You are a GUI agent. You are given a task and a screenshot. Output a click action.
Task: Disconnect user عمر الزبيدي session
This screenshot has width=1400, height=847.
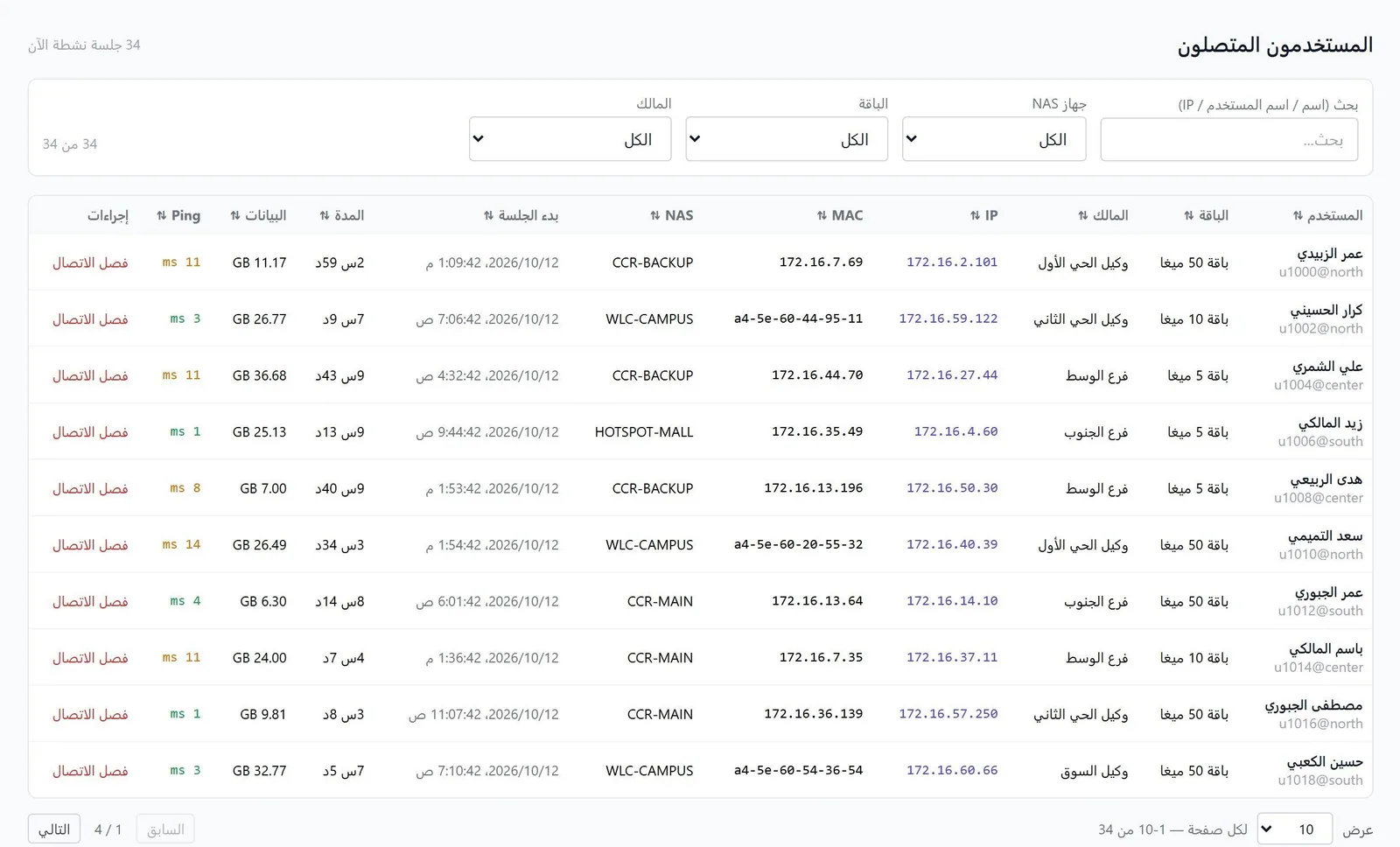pos(90,262)
